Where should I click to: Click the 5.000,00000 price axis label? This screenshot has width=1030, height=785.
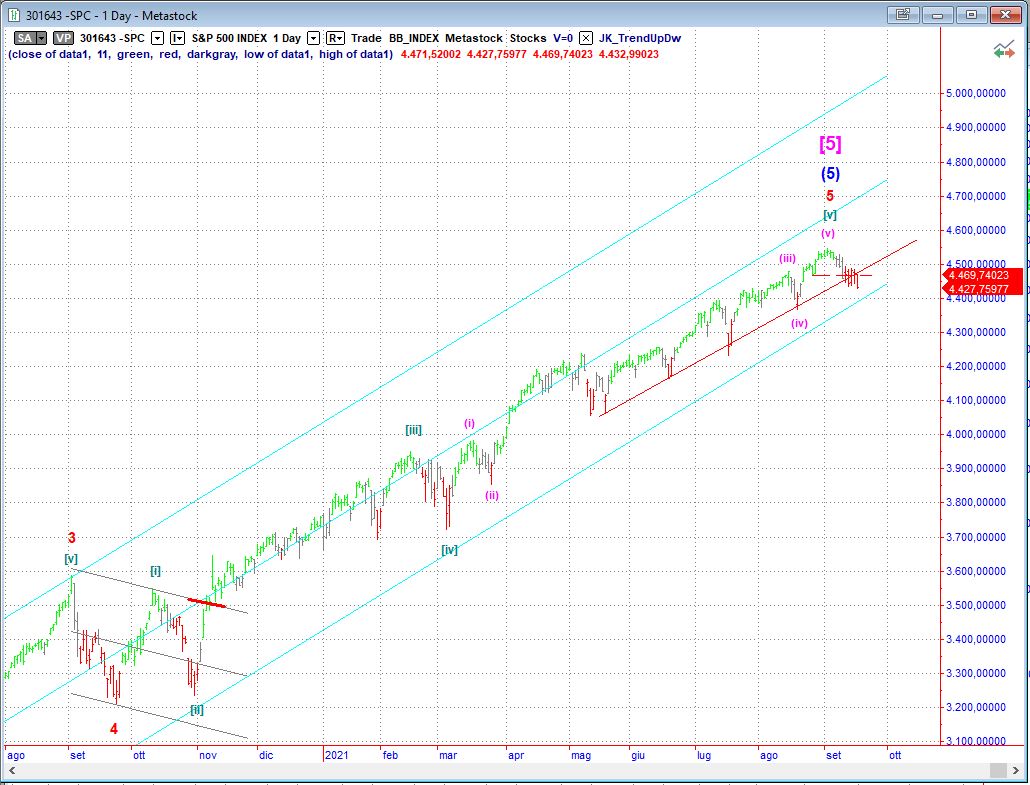(x=976, y=93)
